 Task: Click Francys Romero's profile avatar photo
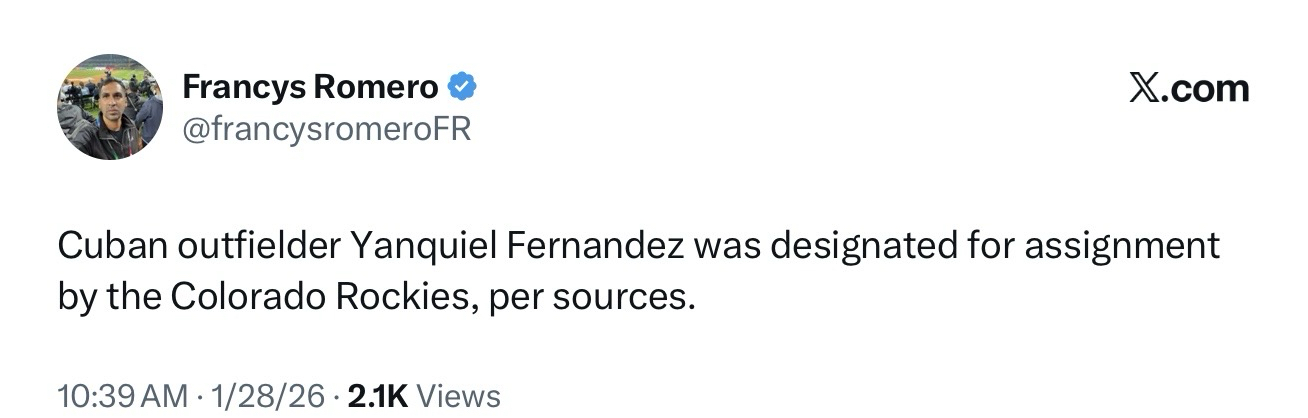point(109,107)
